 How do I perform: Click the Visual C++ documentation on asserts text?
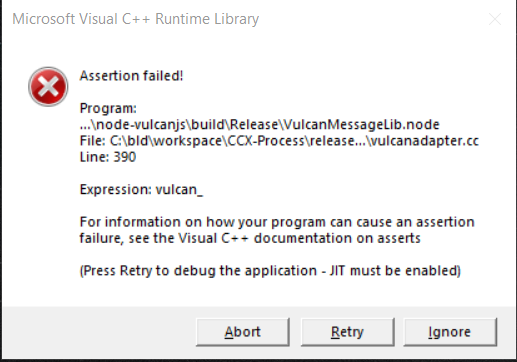(x=299, y=238)
